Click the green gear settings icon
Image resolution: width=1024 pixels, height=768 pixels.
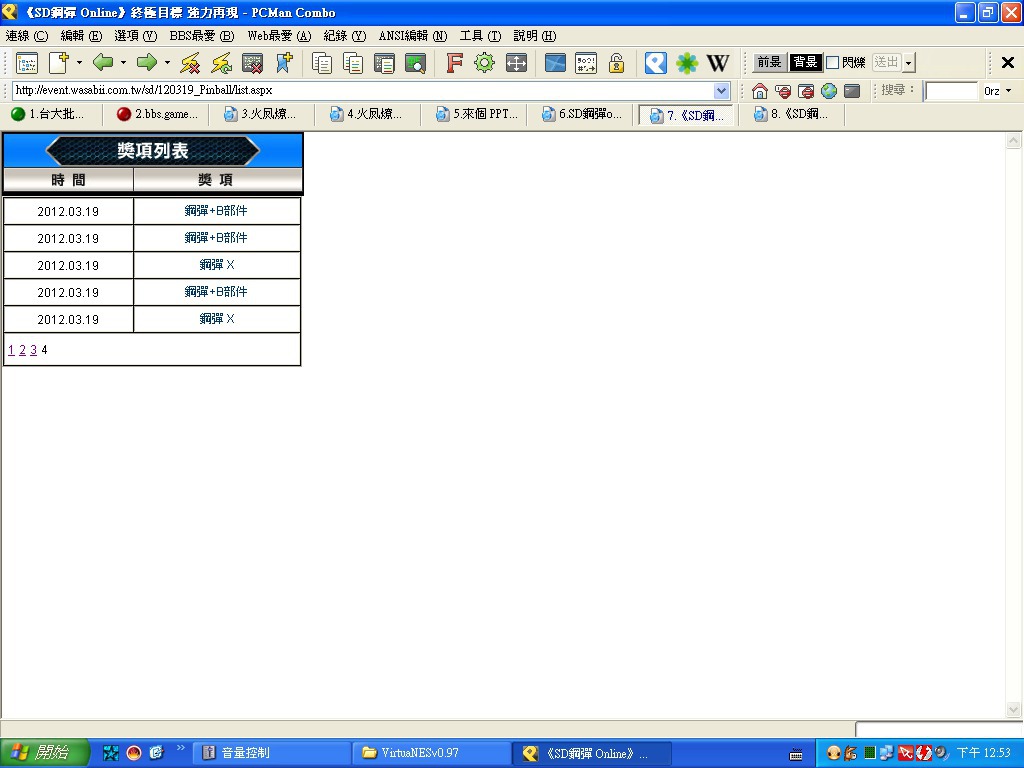point(485,63)
